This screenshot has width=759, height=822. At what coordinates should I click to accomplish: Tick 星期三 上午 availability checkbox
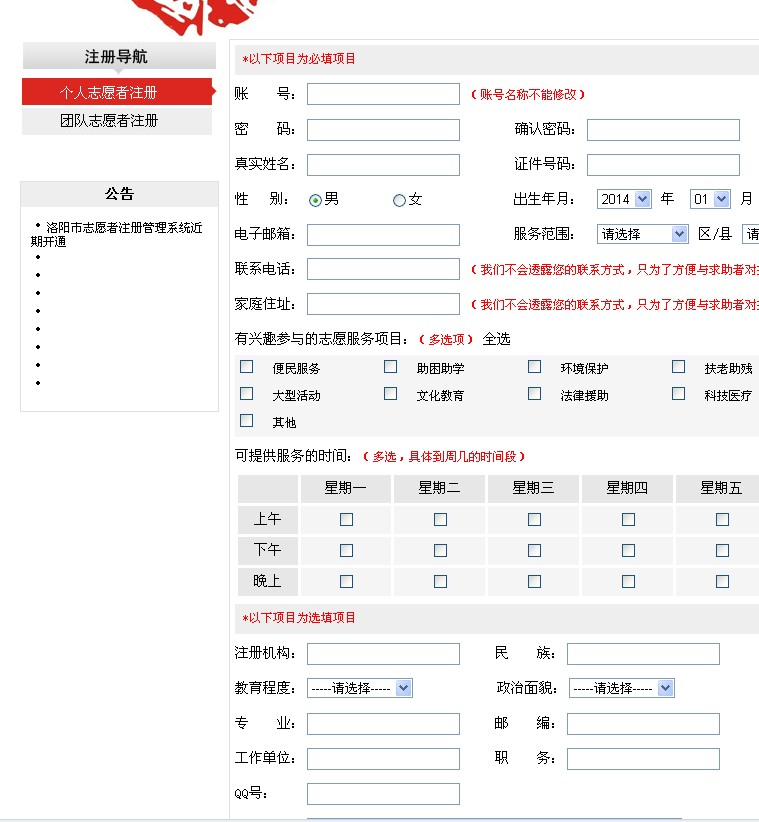click(x=535, y=520)
